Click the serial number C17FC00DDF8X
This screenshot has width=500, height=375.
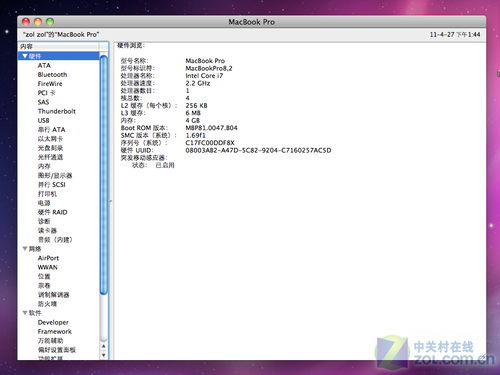210,143
